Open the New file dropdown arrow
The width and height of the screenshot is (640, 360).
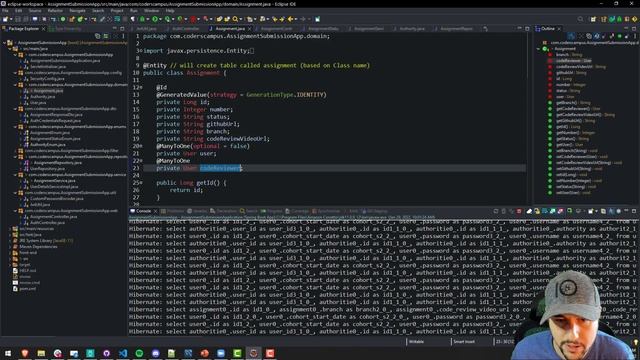10,19
